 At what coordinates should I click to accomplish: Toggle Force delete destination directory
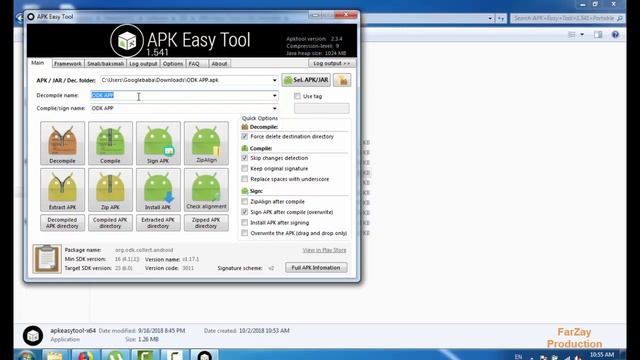pos(244,136)
